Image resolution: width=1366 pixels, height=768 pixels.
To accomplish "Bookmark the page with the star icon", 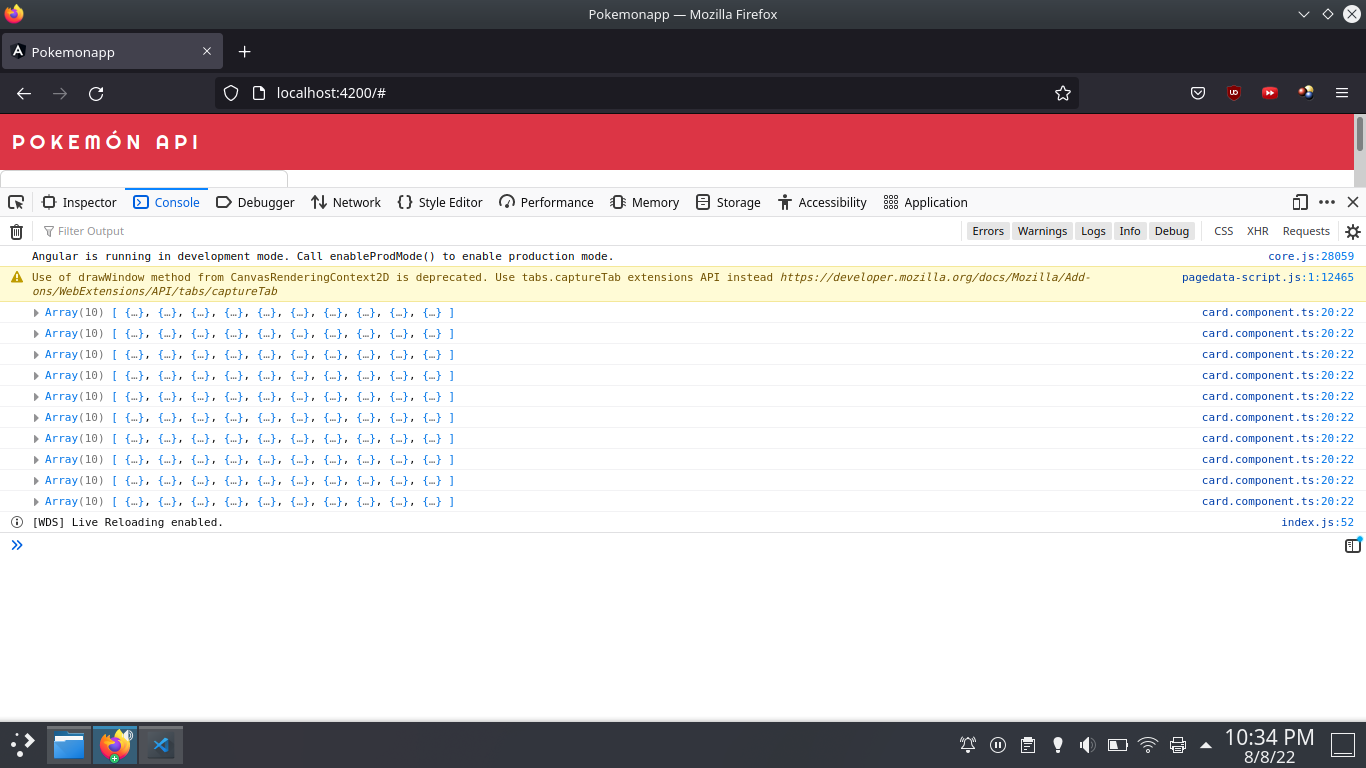I will 1063,92.
